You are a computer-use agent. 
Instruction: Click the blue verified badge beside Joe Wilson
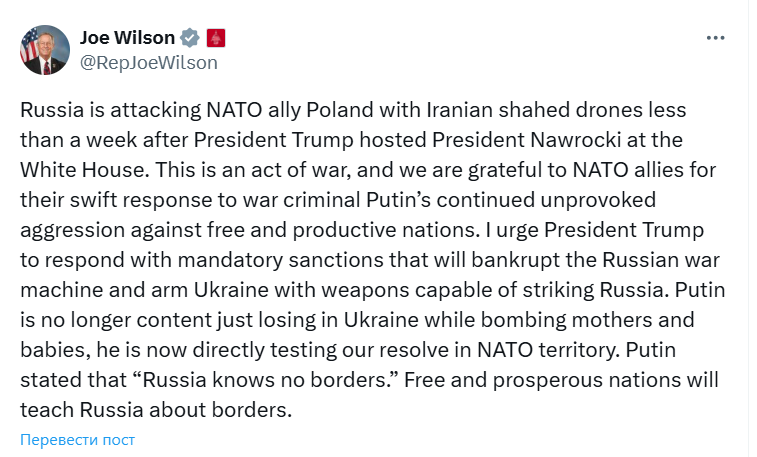click(x=190, y=39)
